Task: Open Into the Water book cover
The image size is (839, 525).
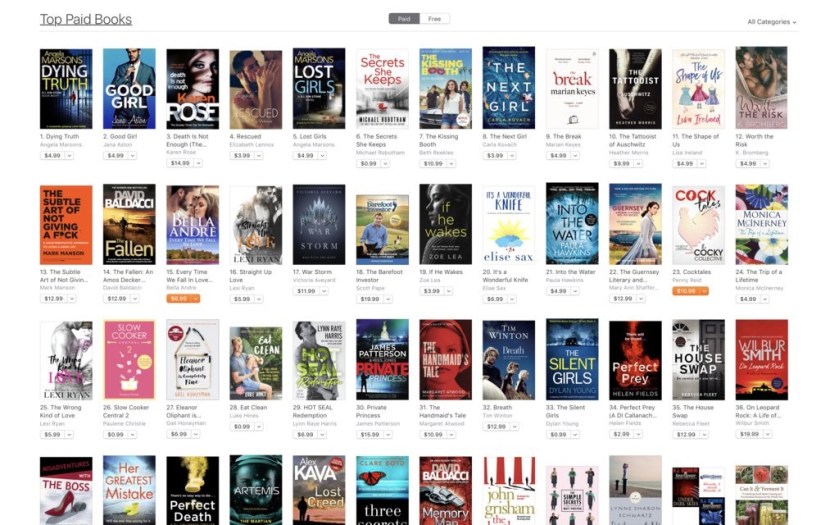Action: 572,224
